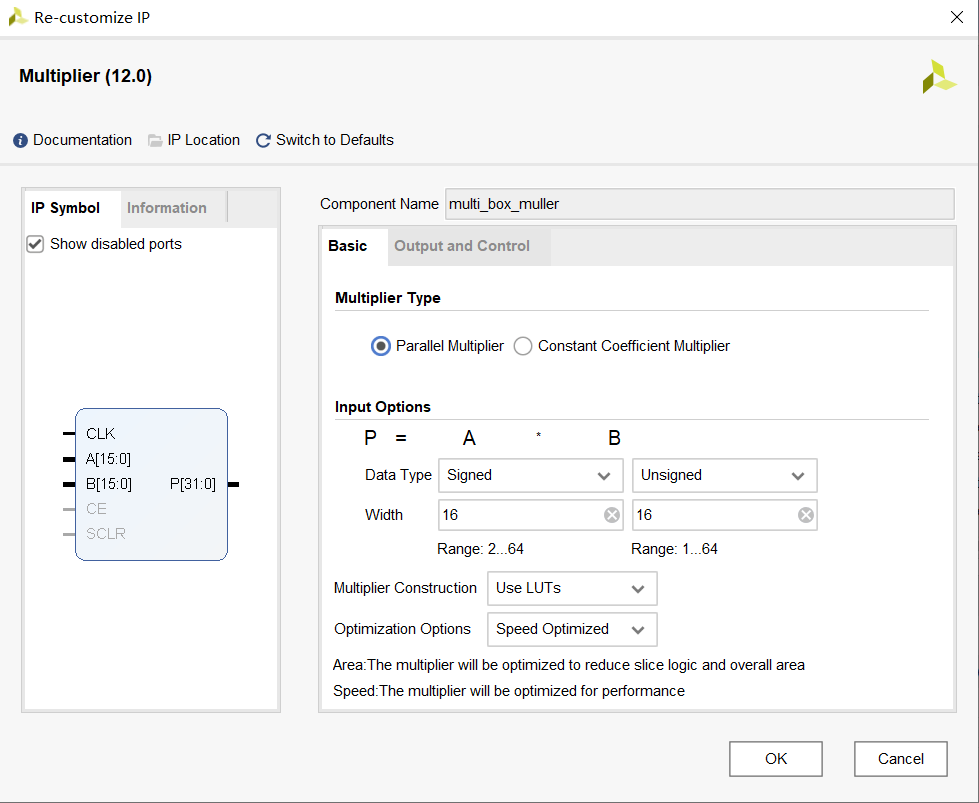Open the B data type Unsigned dropdown
The height and width of the screenshot is (803, 979).
pos(724,475)
